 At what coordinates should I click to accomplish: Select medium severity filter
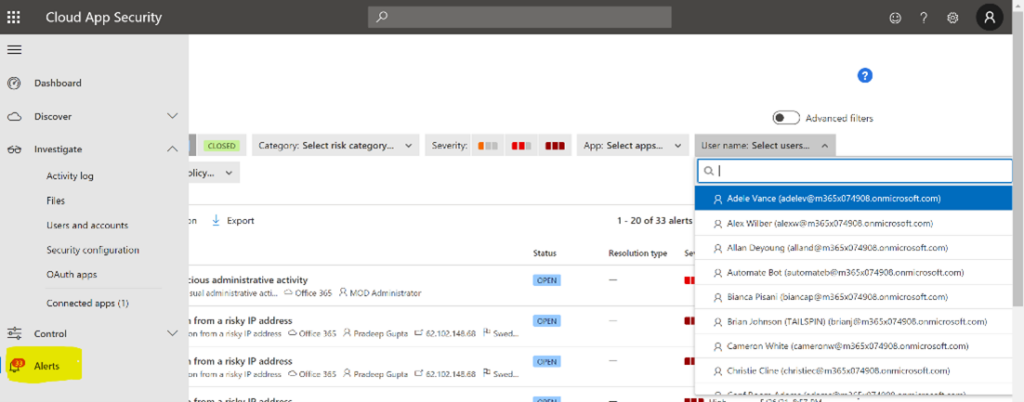[x=521, y=146]
